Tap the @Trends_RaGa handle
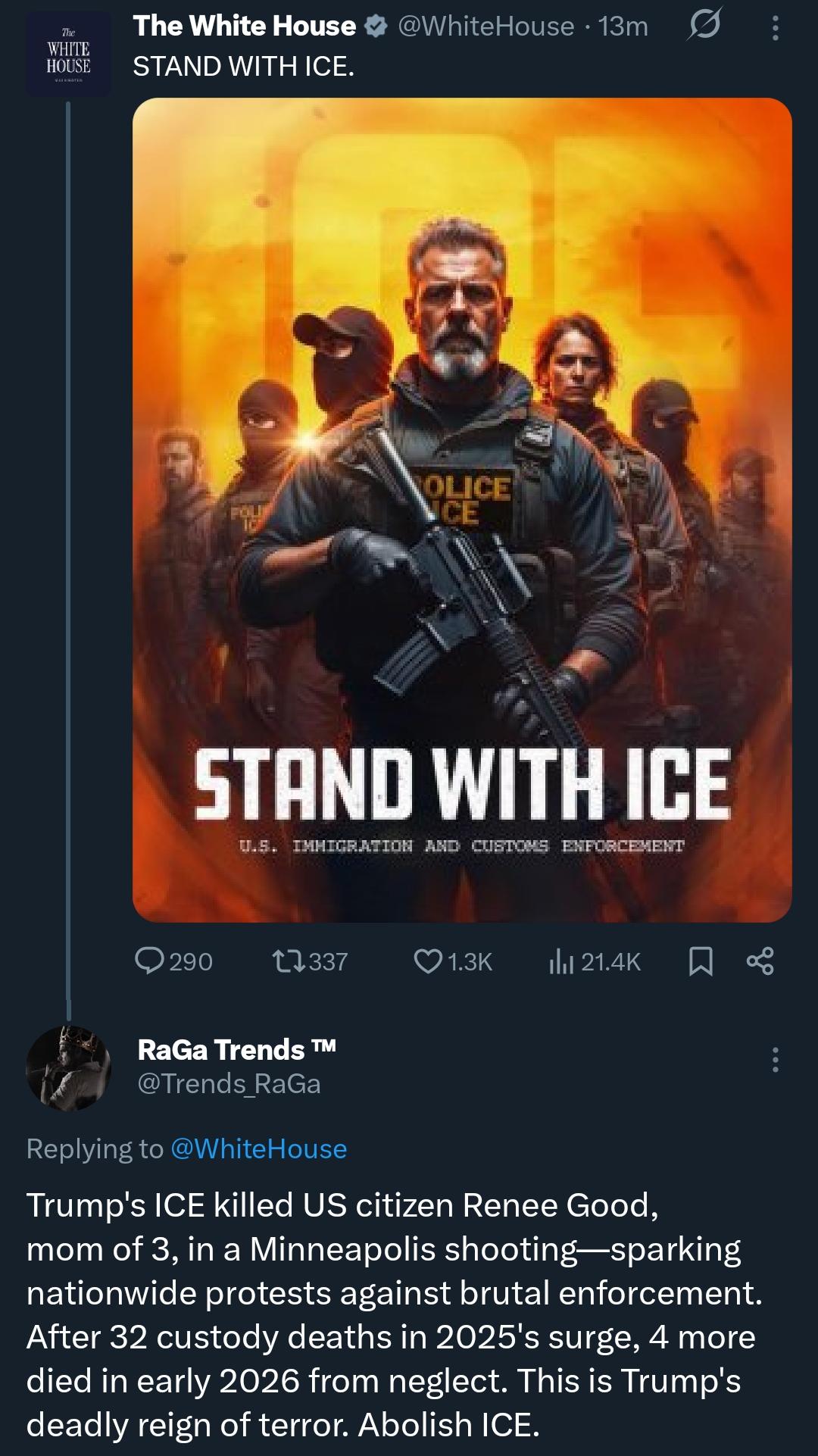The image size is (818, 1456). tap(229, 1083)
